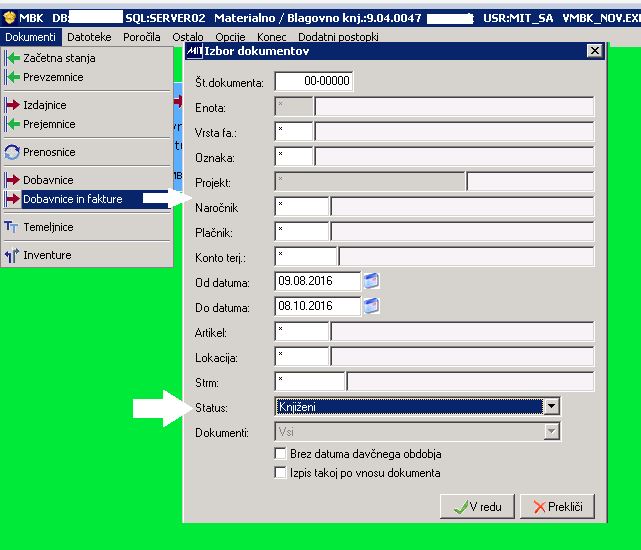
Task: Expand the Status dropdown showing Knjiženi
Action: tap(551, 406)
